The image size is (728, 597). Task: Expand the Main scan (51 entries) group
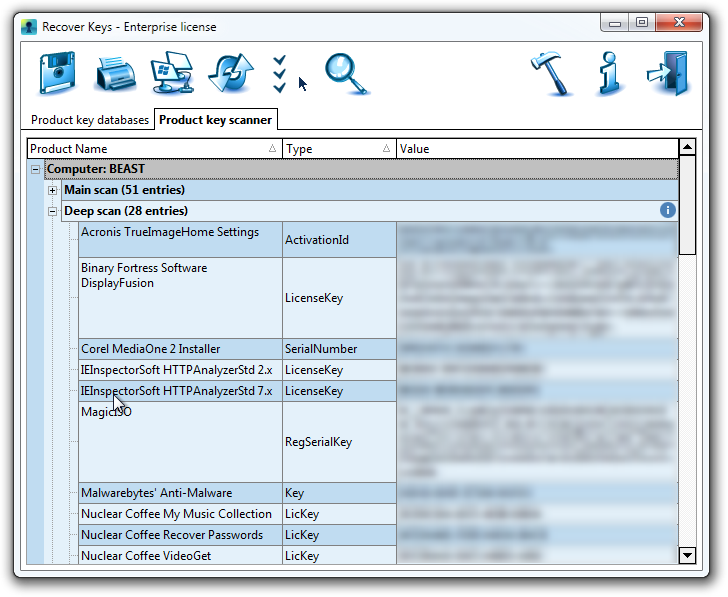(52, 190)
